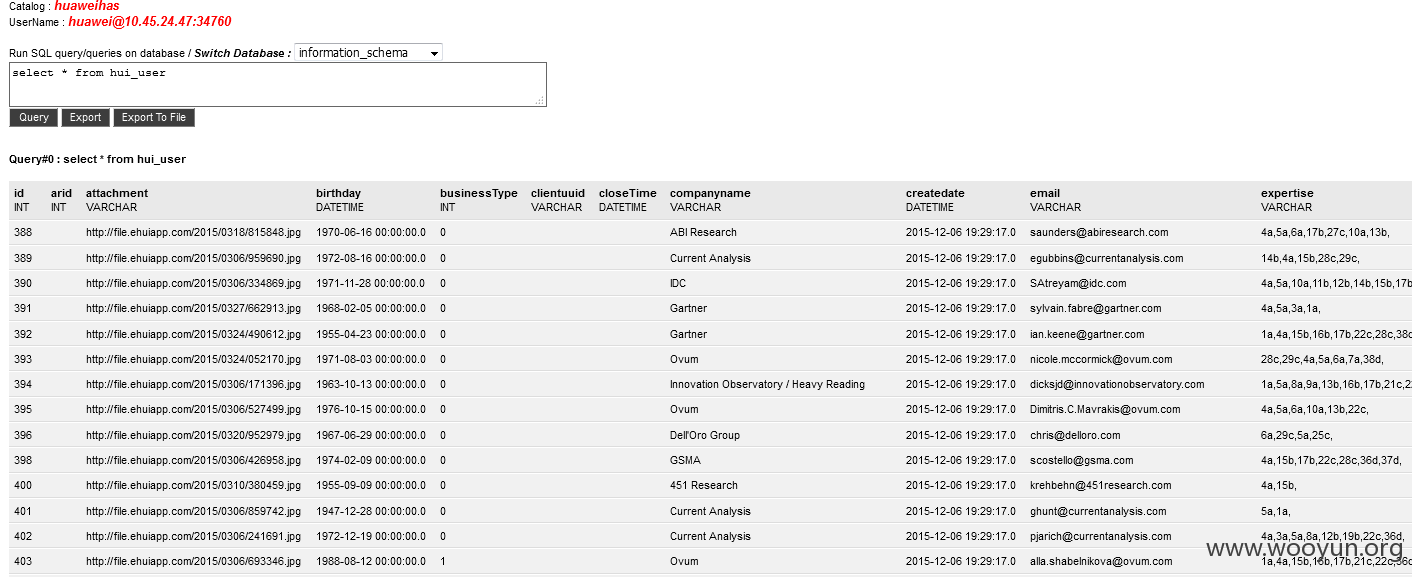Click attachment URL ending 380459.jpg
This screenshot has width=1412, height=577.
point(193,485)
